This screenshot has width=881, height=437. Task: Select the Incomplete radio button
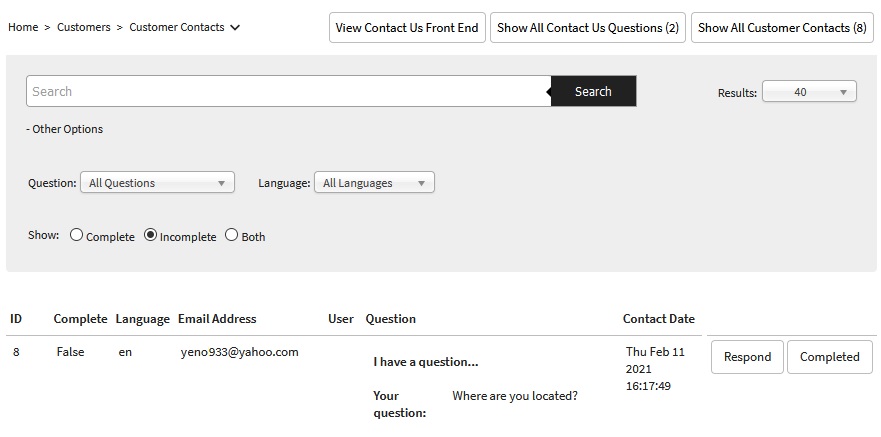click(x=150, y=236)
